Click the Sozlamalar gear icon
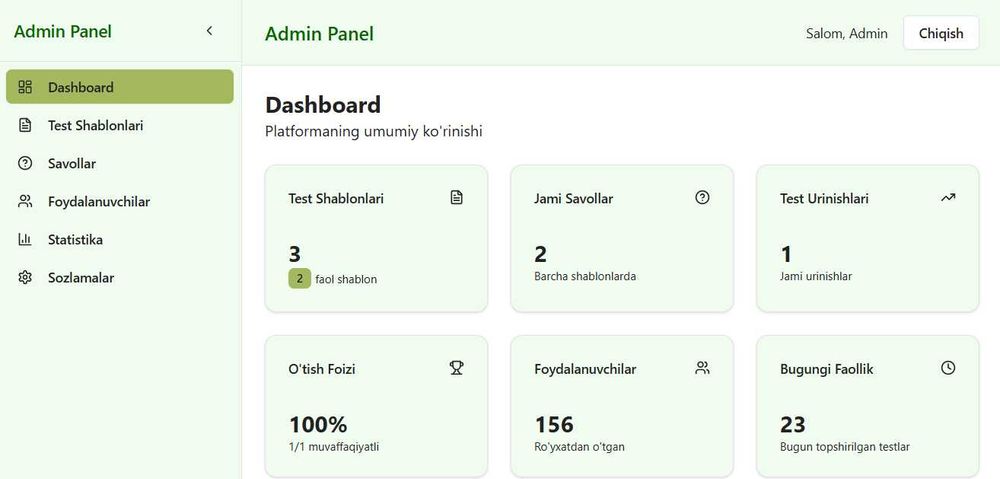Screen dimensions: 1000x479 [26, 278]
